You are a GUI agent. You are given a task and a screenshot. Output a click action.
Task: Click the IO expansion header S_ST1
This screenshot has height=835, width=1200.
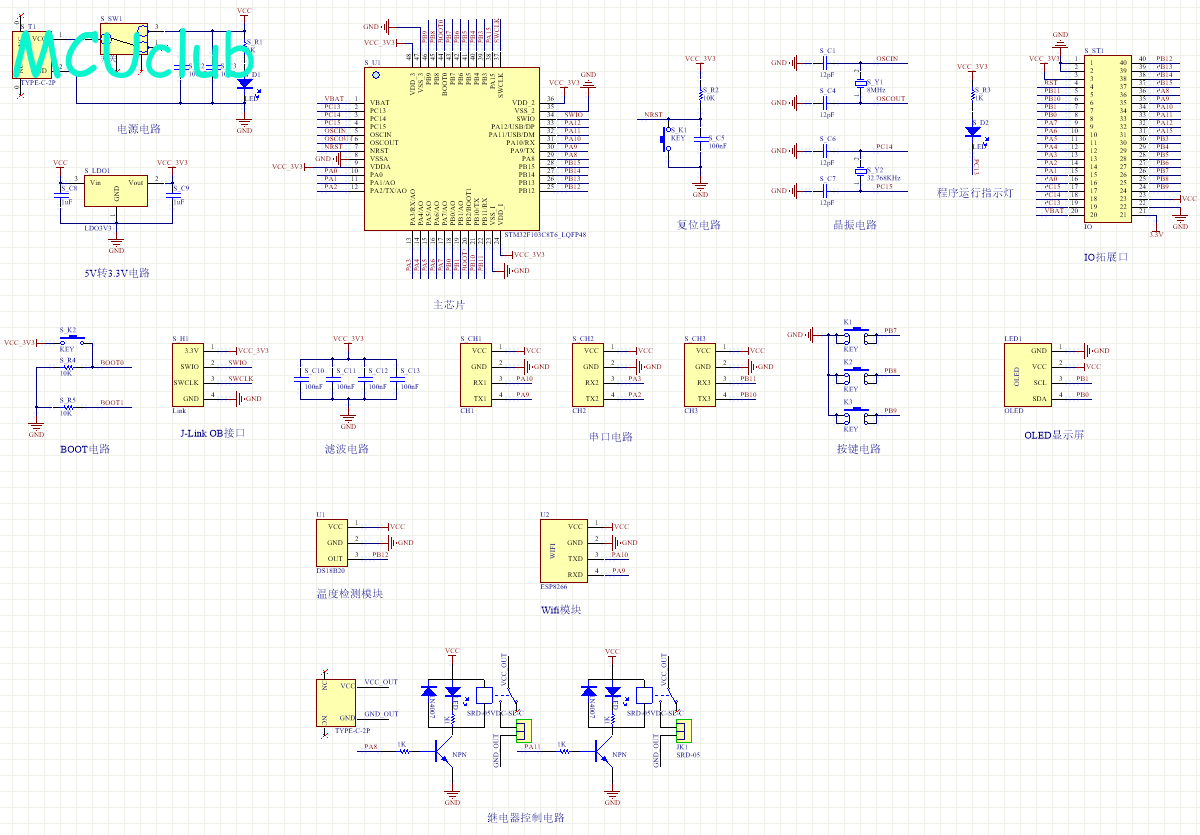click(1104, 138)
